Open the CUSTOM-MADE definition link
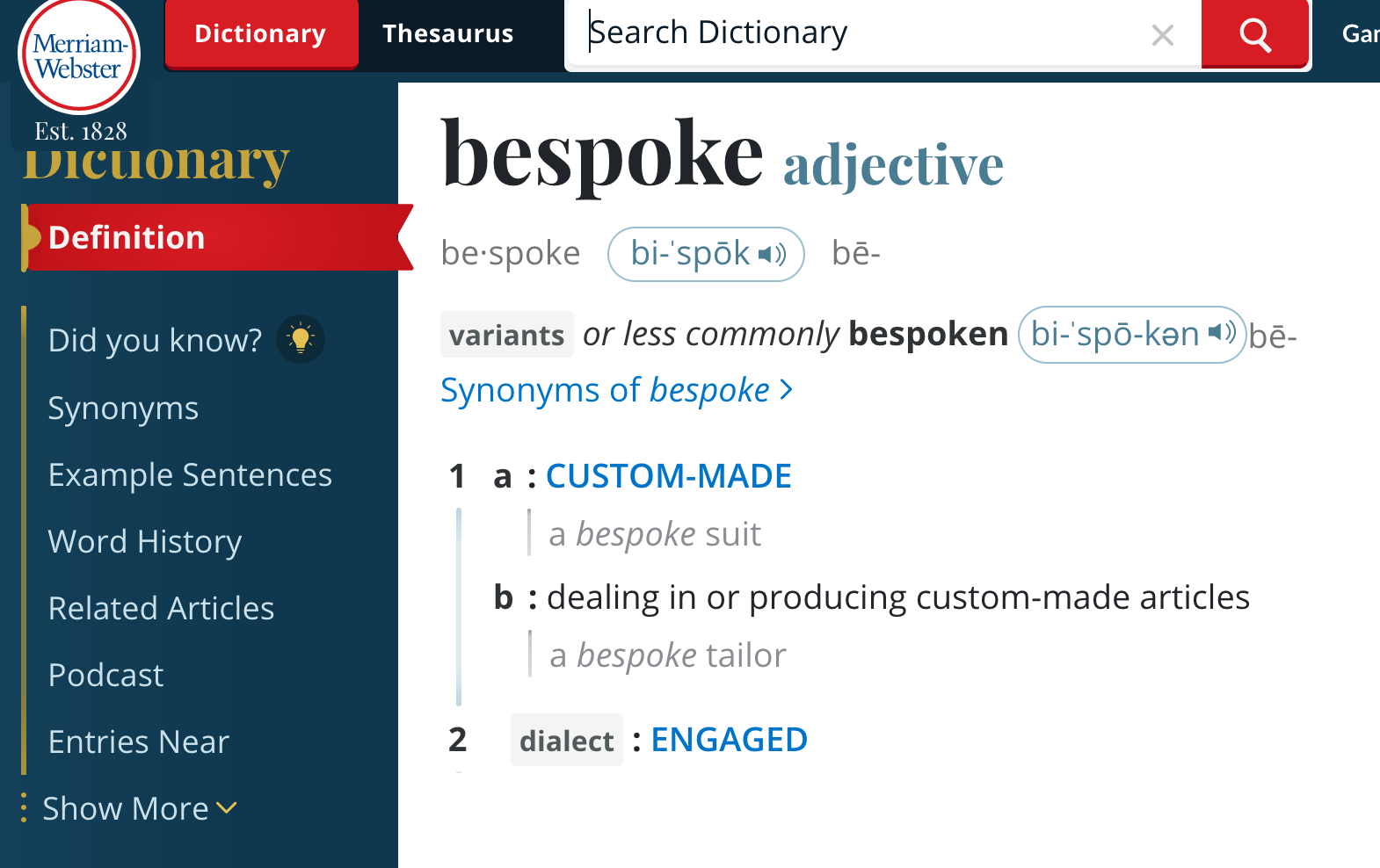This screenshot has height=868, width=1380. coord(669,476)
